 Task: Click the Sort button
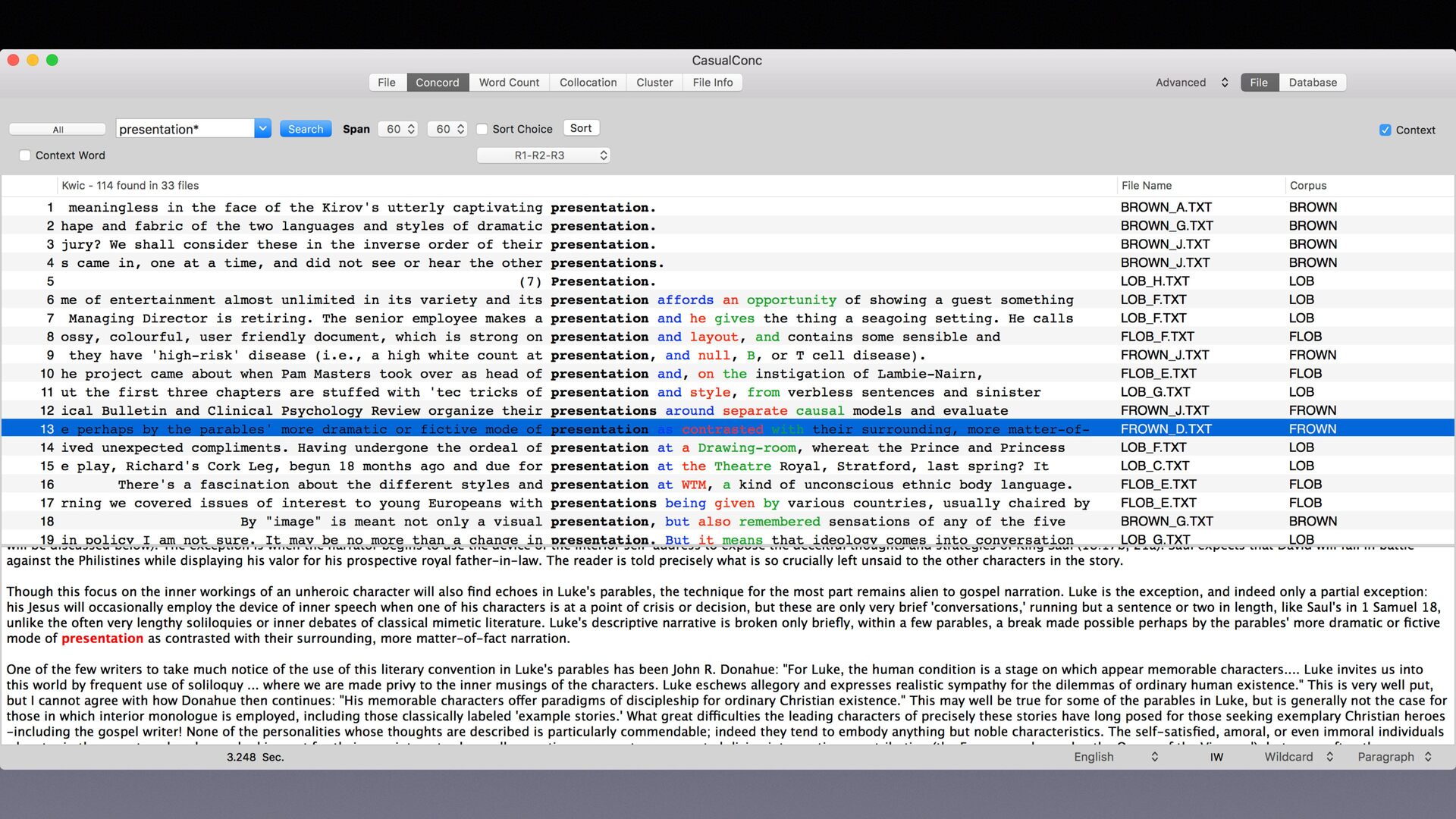[581, 128]
